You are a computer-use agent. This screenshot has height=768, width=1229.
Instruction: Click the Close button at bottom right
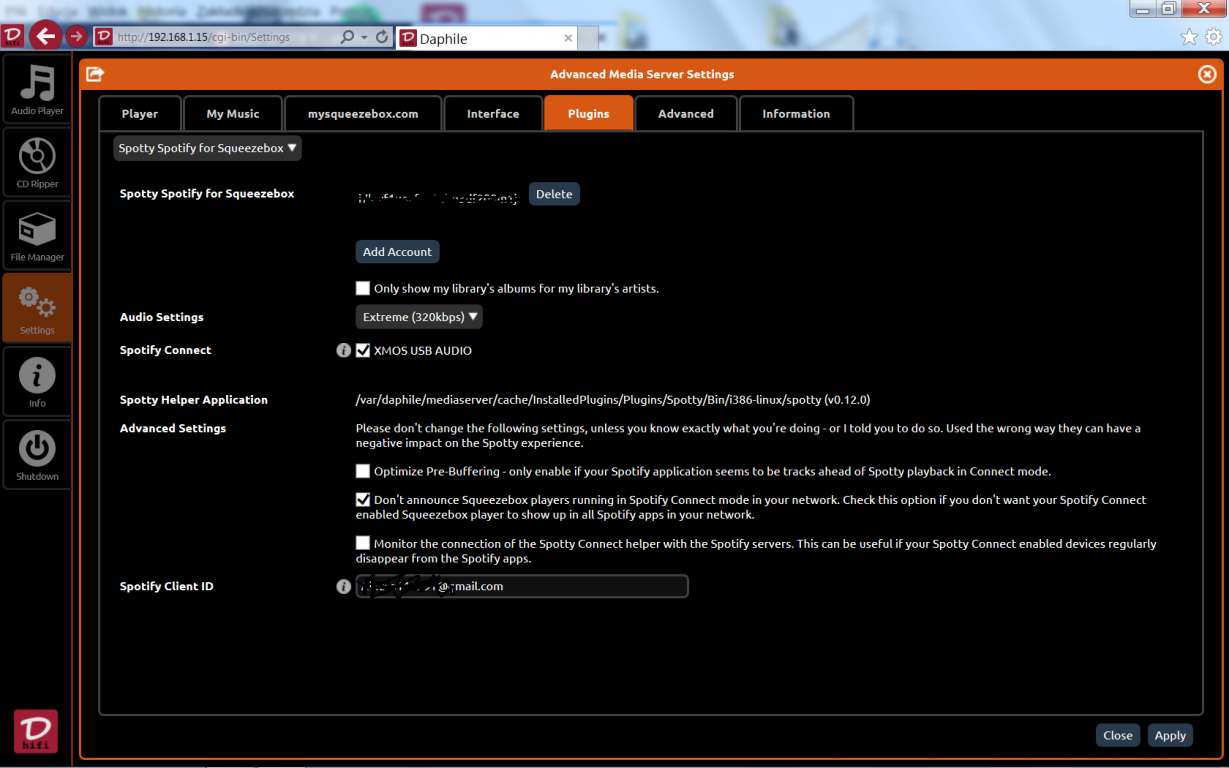(x=1118, y=735)
